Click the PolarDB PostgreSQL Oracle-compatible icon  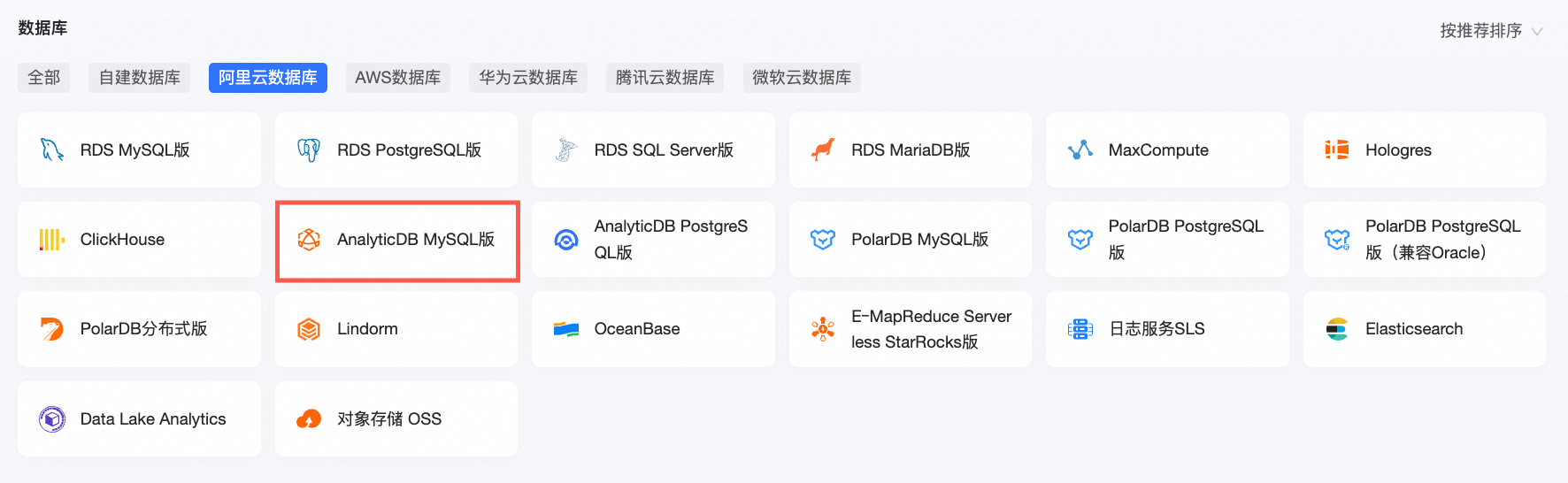(1337, 240)
